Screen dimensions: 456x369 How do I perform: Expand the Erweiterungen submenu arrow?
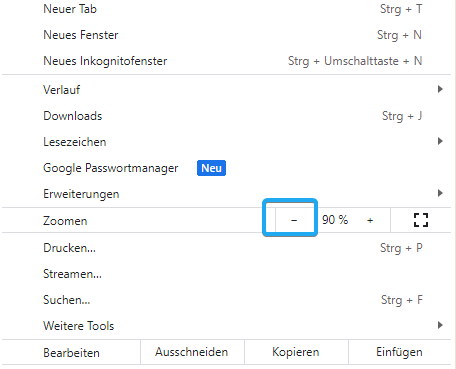tap(440, 193)
